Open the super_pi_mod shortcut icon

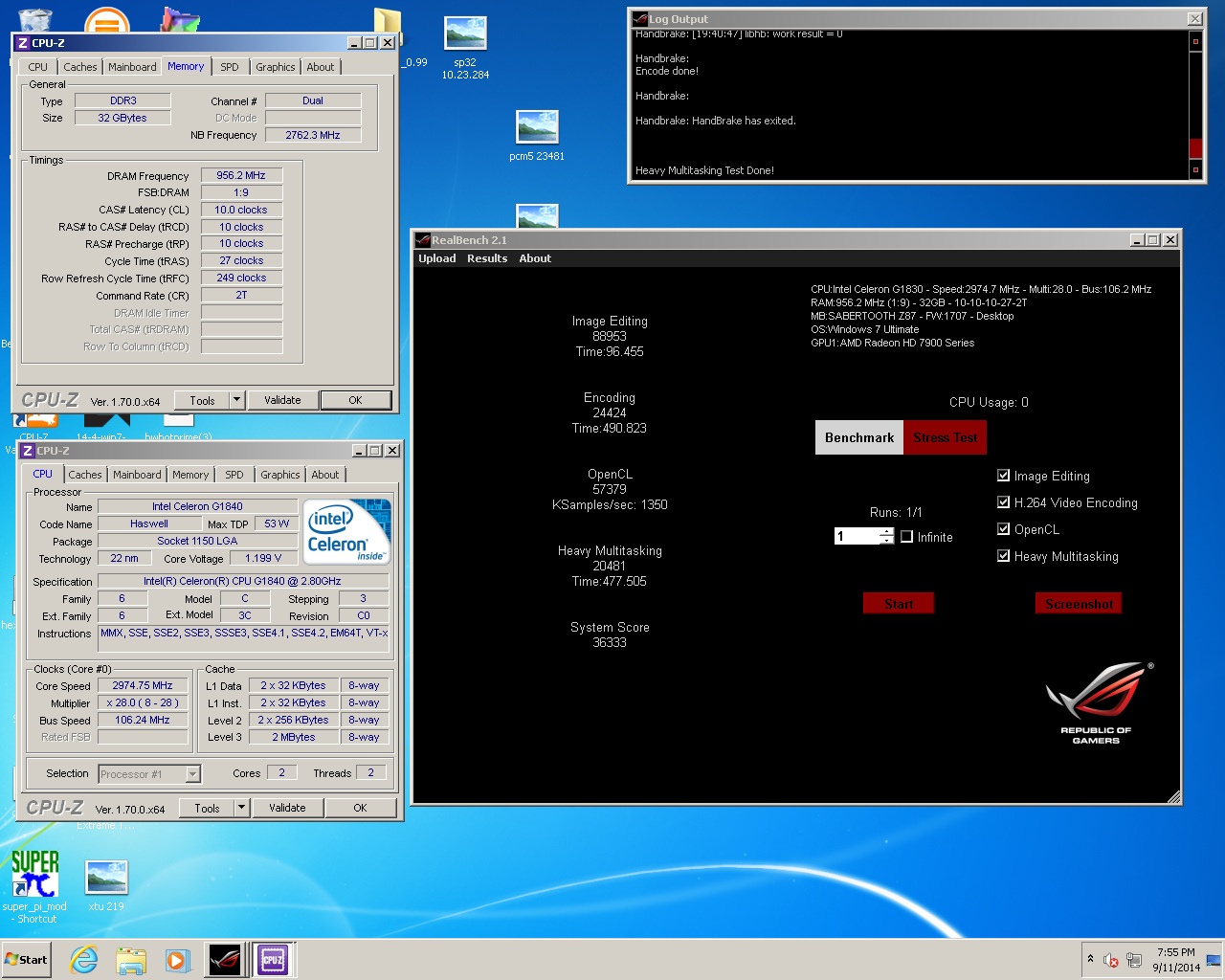[34, 886]
